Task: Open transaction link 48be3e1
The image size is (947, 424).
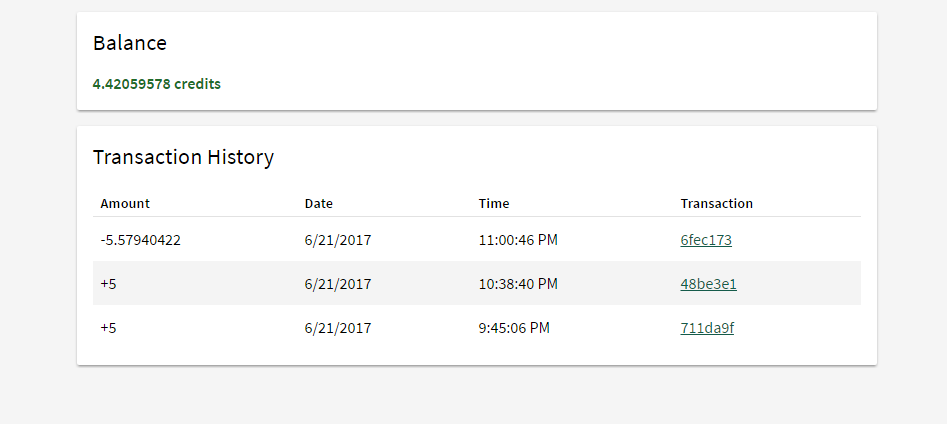Action: [708, 284]
